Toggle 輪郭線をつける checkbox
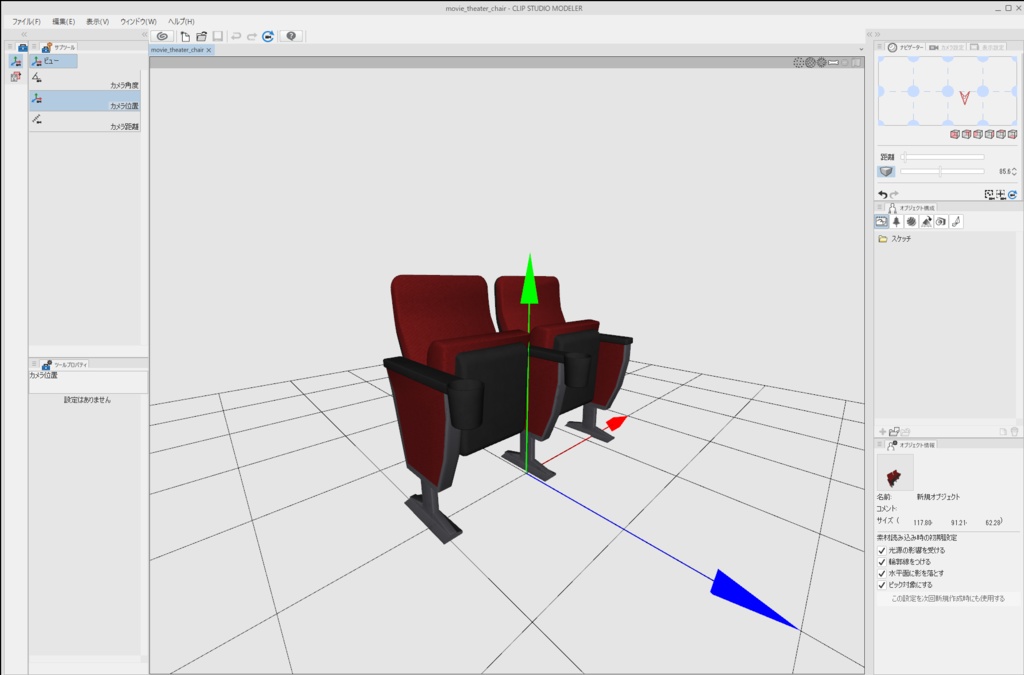The width and height of the screenshot is (1024, 675). pos(882,562)
